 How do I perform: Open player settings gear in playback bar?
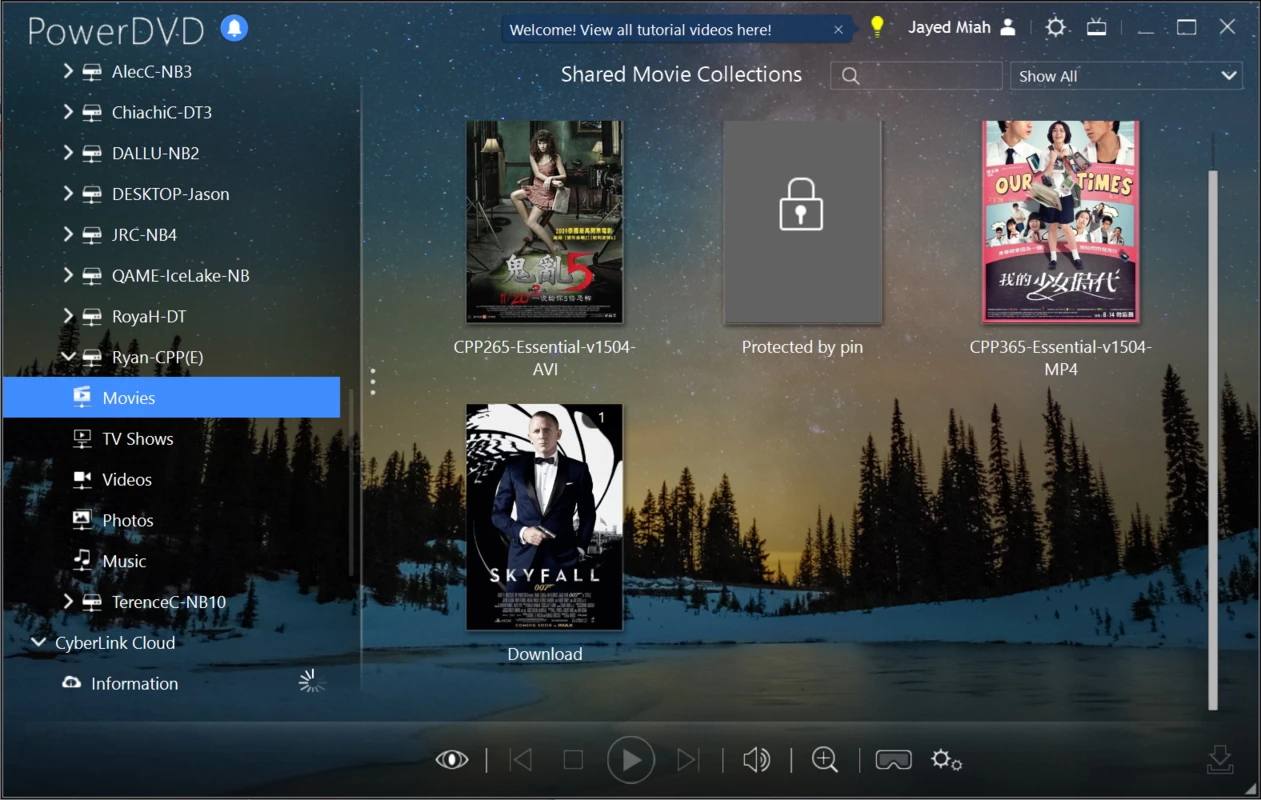click(x=946, y=760)
